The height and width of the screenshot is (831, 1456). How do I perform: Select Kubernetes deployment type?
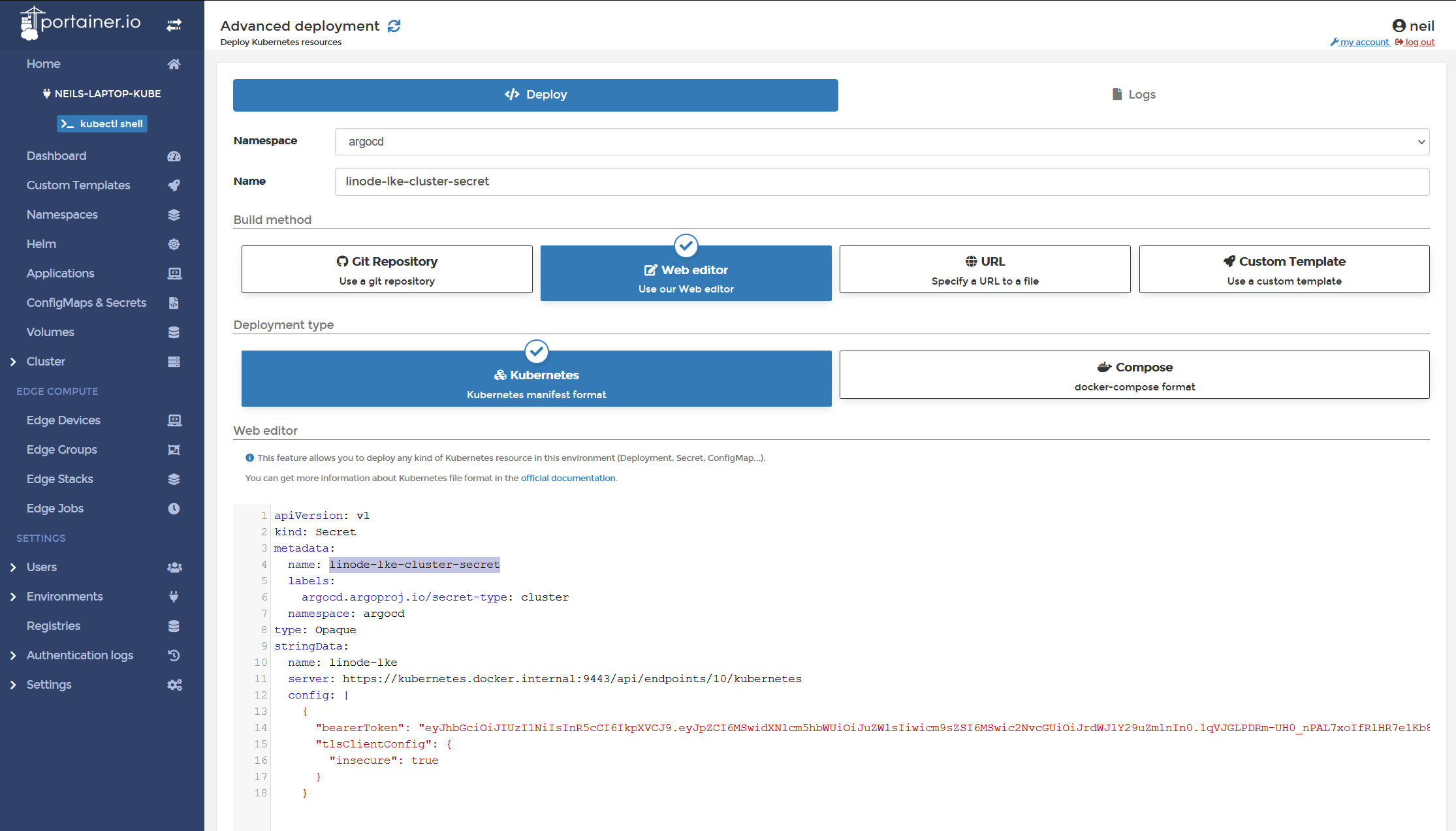tap(537, 379)
